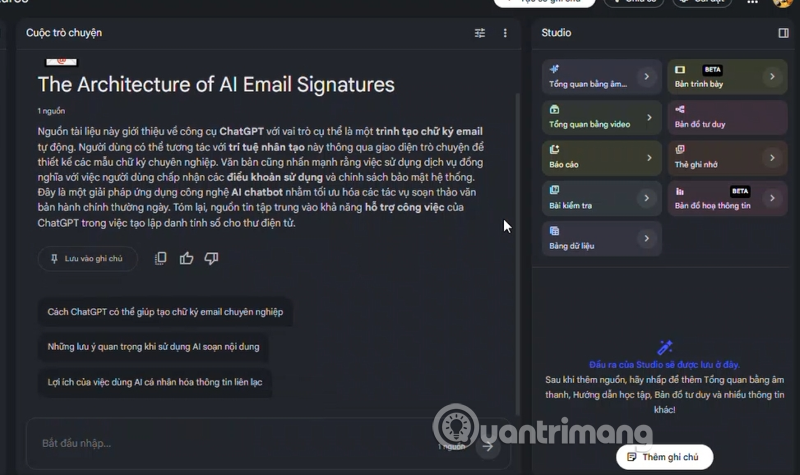Screen dimensions: 800x475
Task: Expand arrow on Báo cáo card
Action: coord(649,158)
